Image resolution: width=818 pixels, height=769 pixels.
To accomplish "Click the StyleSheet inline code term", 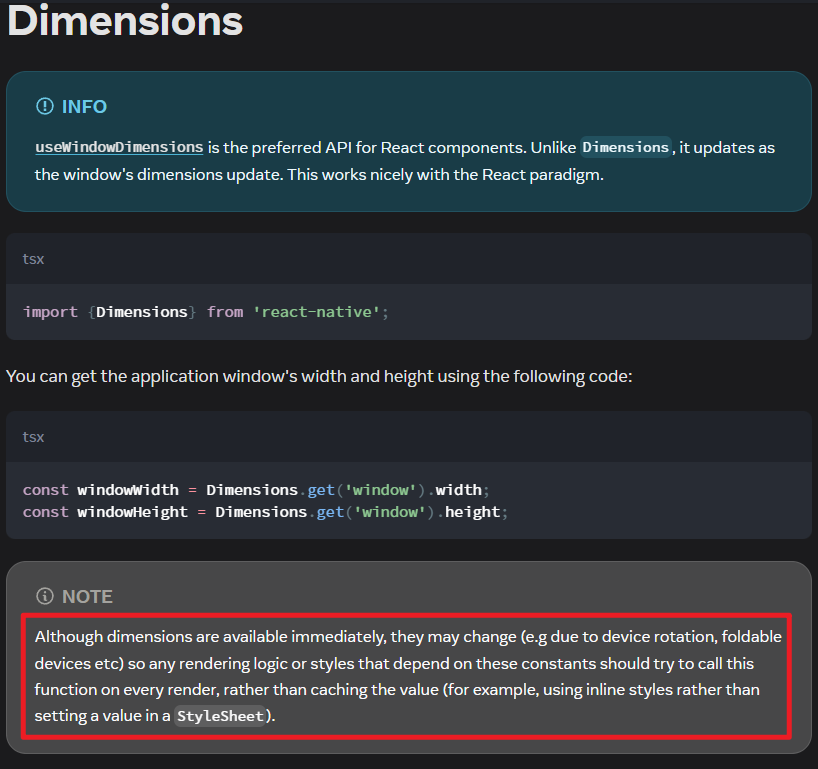I will (220, 716).
